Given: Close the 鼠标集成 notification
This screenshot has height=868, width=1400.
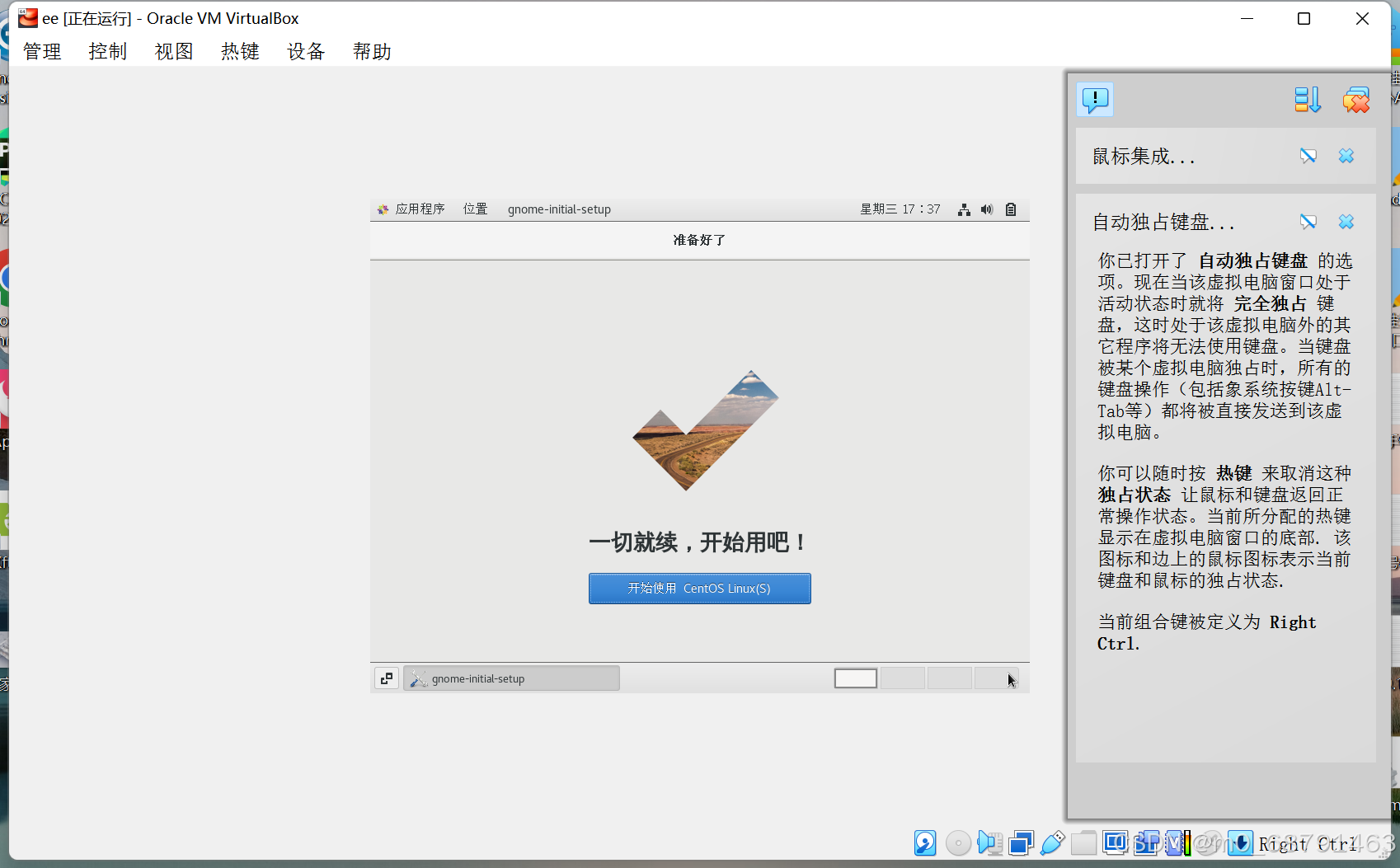Looking at the screenshot, I should coord(1346,156).
